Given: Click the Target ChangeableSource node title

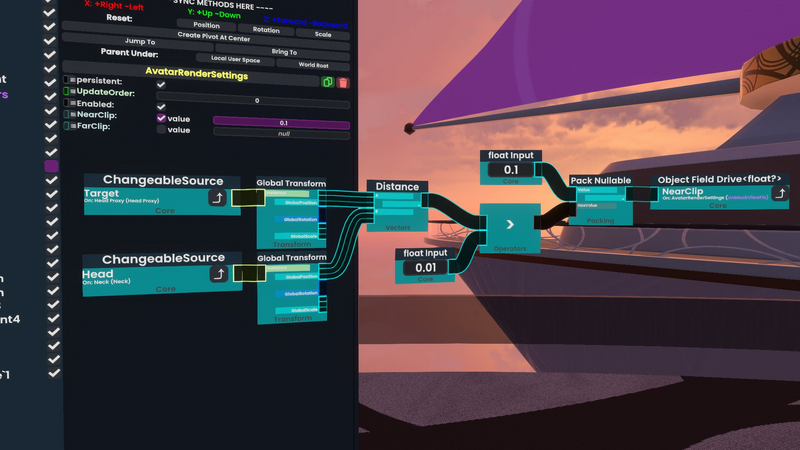Looking at the screenshot, I should 163,181.
